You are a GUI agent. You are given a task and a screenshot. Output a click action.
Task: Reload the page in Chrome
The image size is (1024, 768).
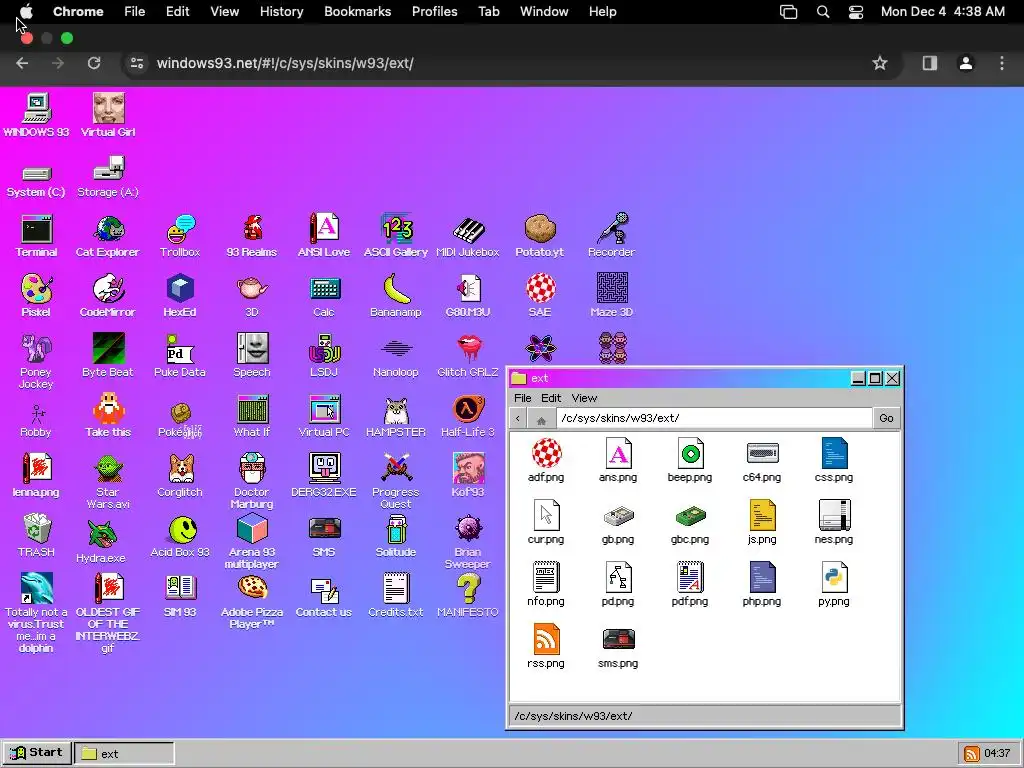[x=94, y=63]
